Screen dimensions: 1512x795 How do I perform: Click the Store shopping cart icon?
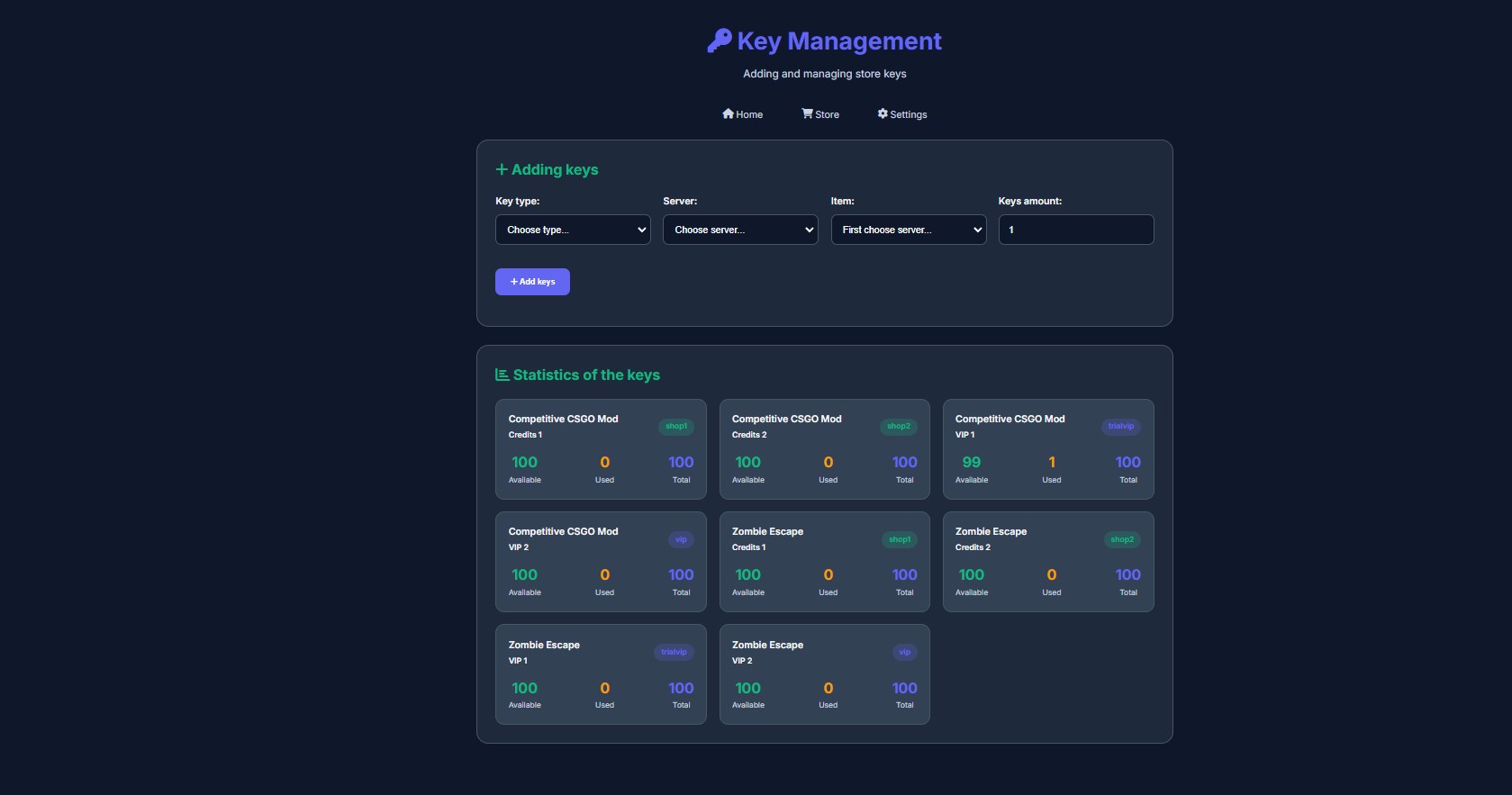tap(807, 113)
